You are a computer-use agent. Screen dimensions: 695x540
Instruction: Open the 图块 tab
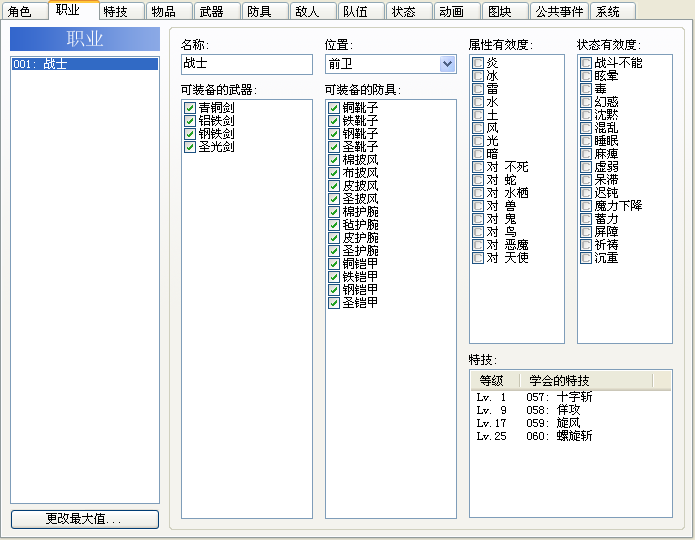pos(505,12)
